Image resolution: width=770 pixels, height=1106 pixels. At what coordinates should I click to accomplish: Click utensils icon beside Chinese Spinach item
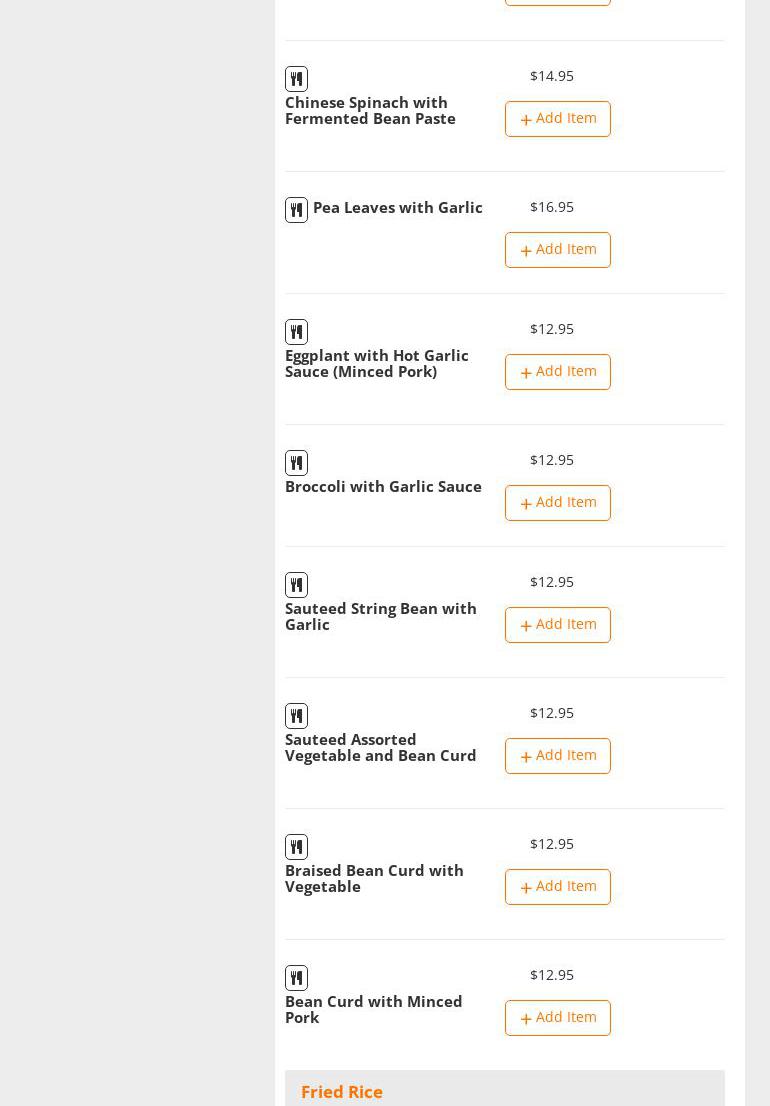click(x=296, y=79)
